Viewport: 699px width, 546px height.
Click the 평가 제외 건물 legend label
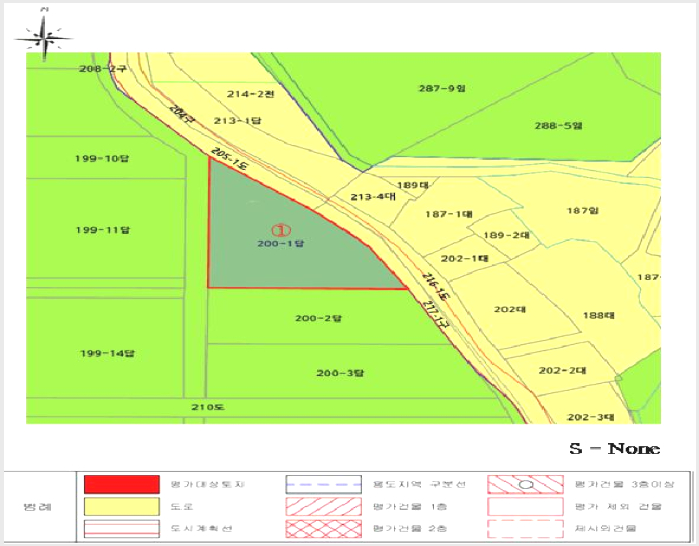[x=618, y=506]
